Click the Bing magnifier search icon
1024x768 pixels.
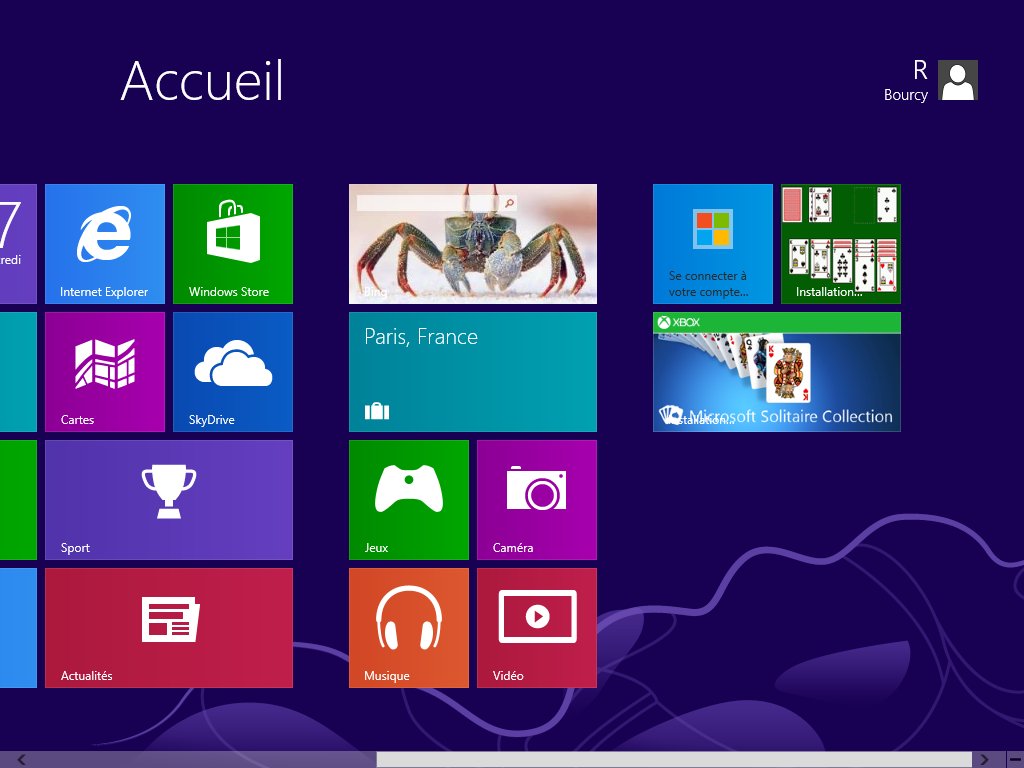[509, 203]
